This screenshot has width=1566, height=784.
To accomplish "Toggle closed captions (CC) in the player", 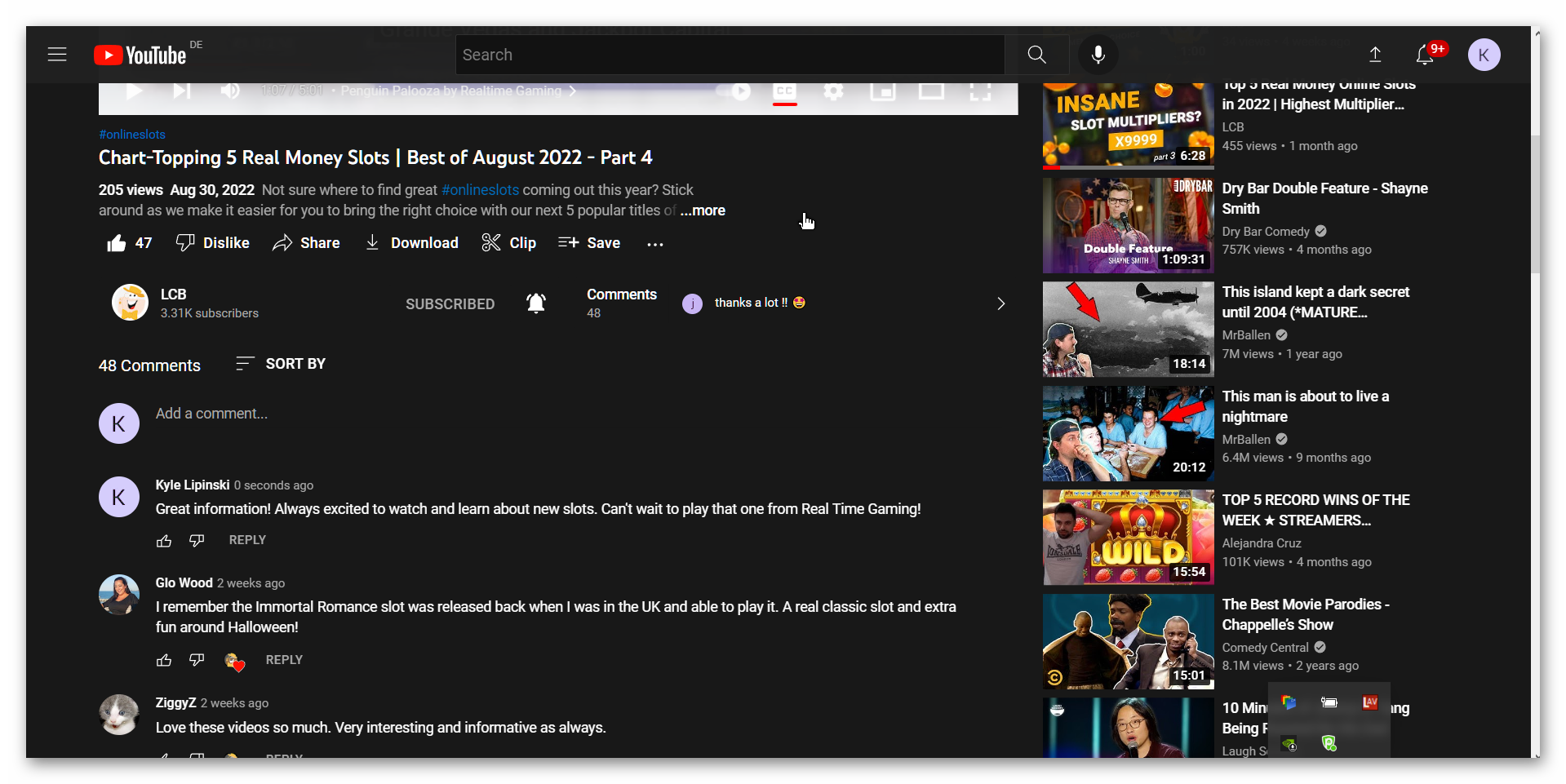I will [x=785, y=92].
